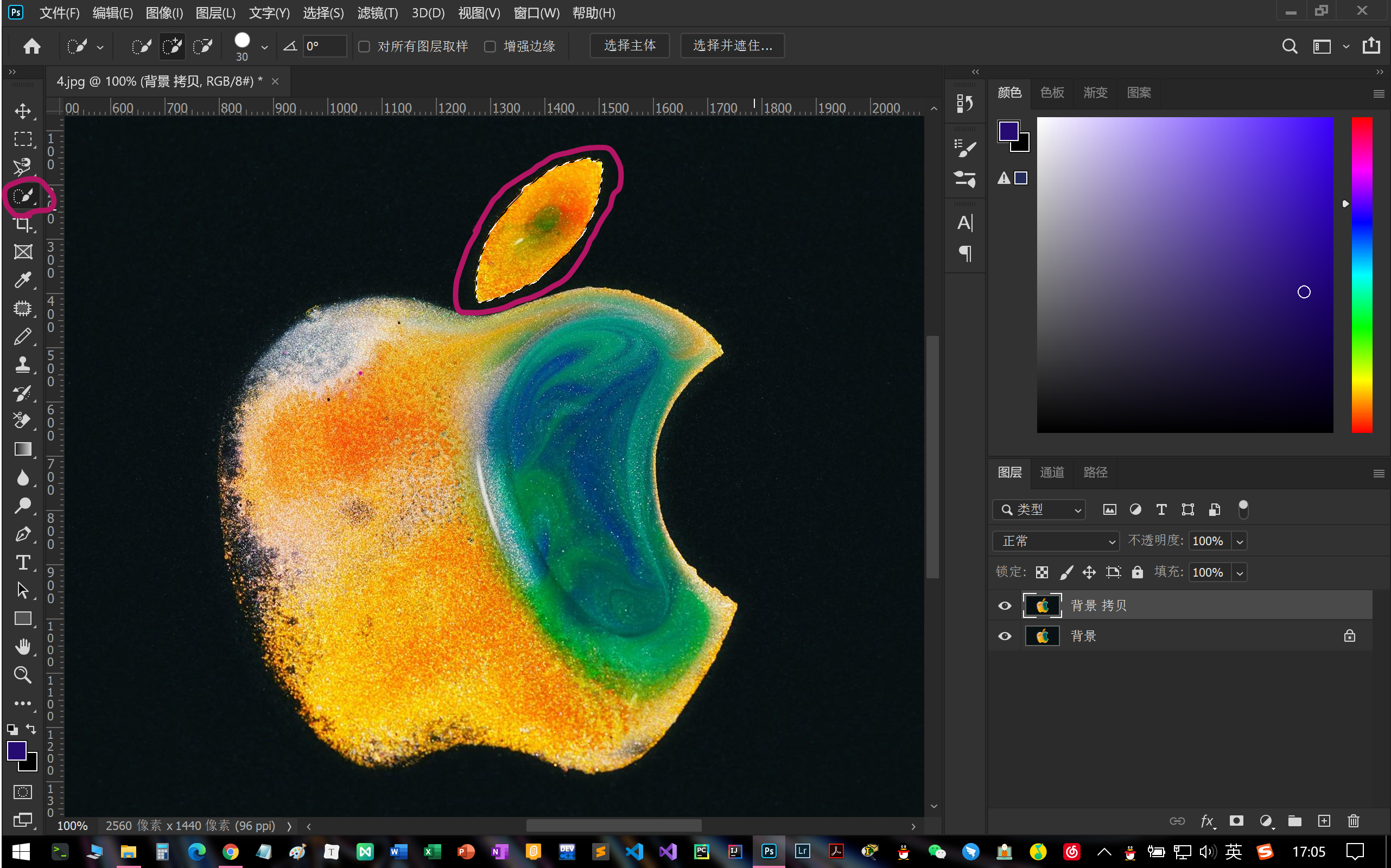This screenshot has height=868, width=1391.
Task: Open the tool preset picker dropdown
Action: 100,48
